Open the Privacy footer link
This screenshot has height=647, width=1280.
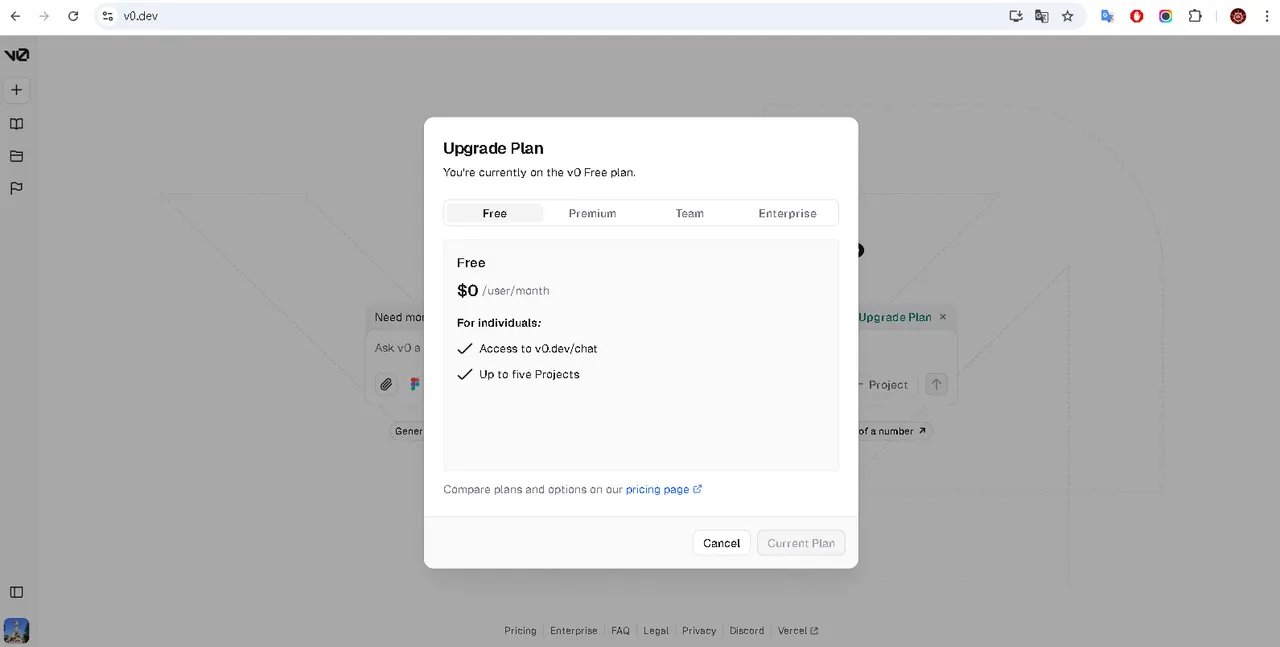tap(699, 630)
